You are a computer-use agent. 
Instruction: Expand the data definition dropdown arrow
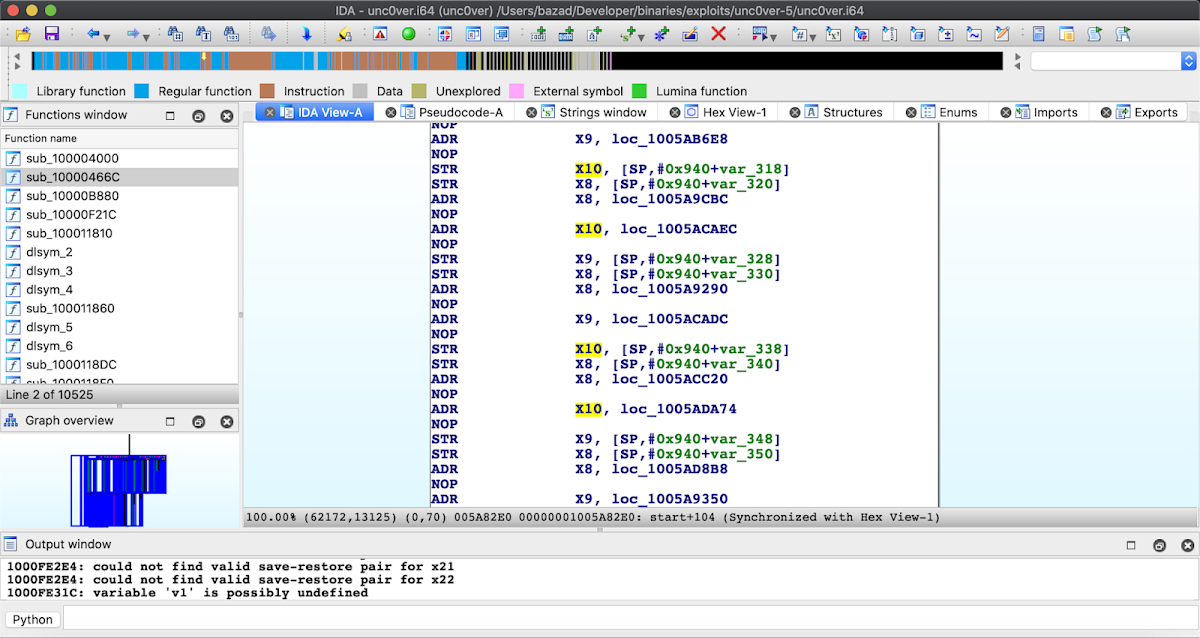(772, 36)
